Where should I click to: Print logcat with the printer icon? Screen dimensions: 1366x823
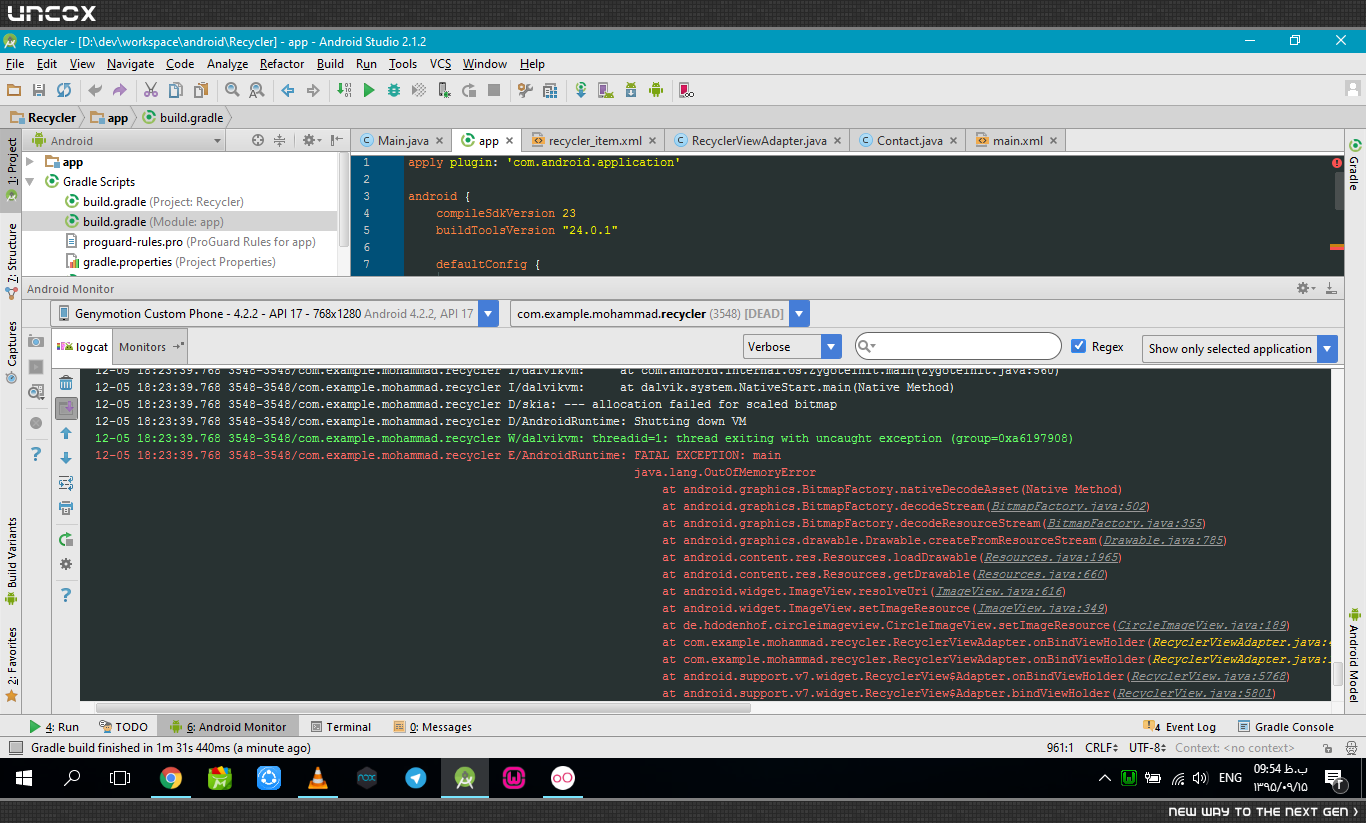tap(66, 508)
